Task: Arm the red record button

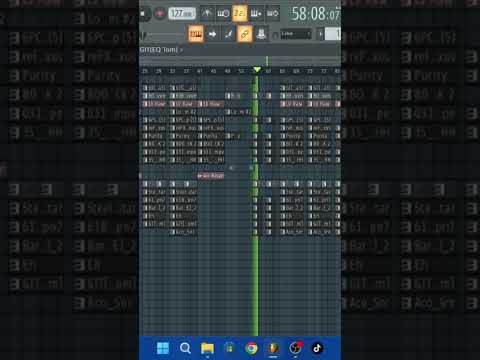Action: click(x=160, y=14)
